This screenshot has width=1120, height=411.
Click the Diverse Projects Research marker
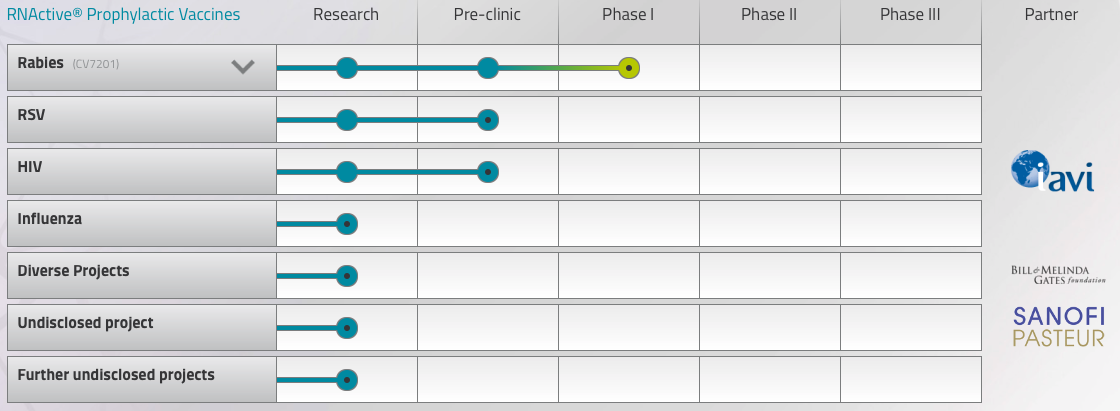346,276
